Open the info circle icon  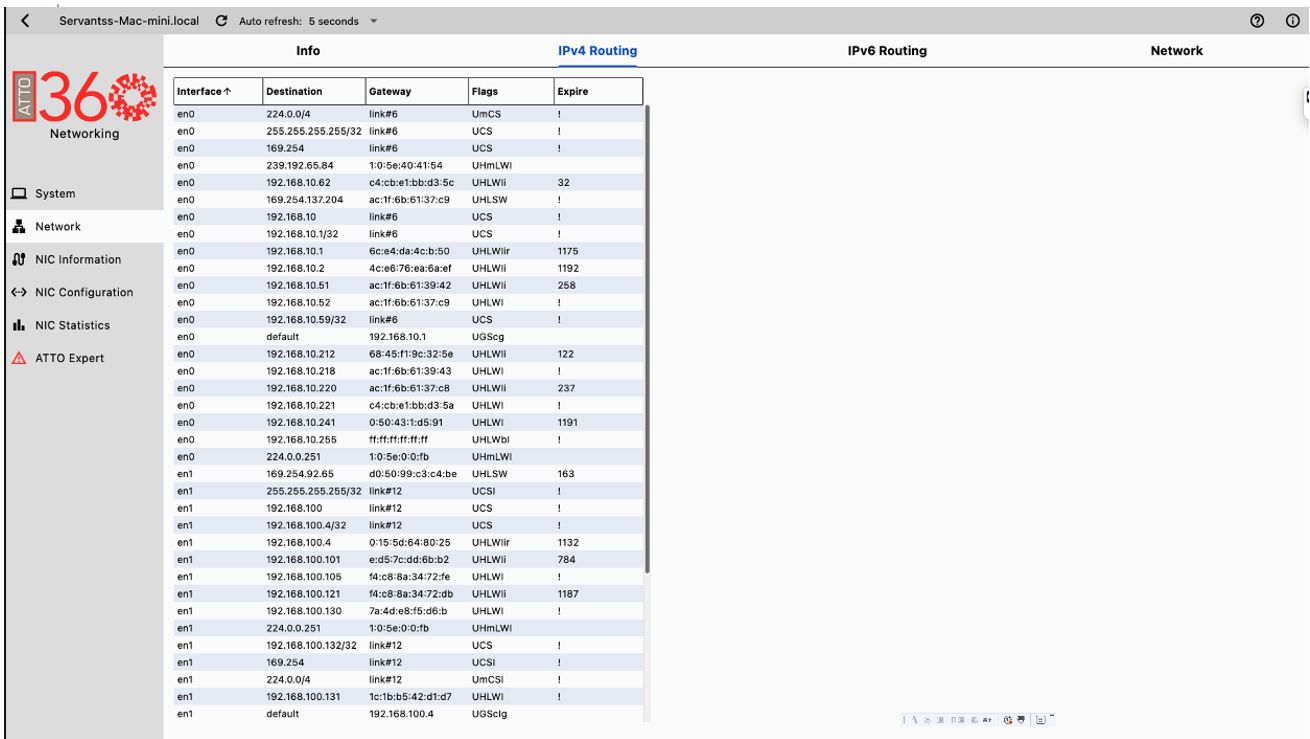pos(1292,21)
